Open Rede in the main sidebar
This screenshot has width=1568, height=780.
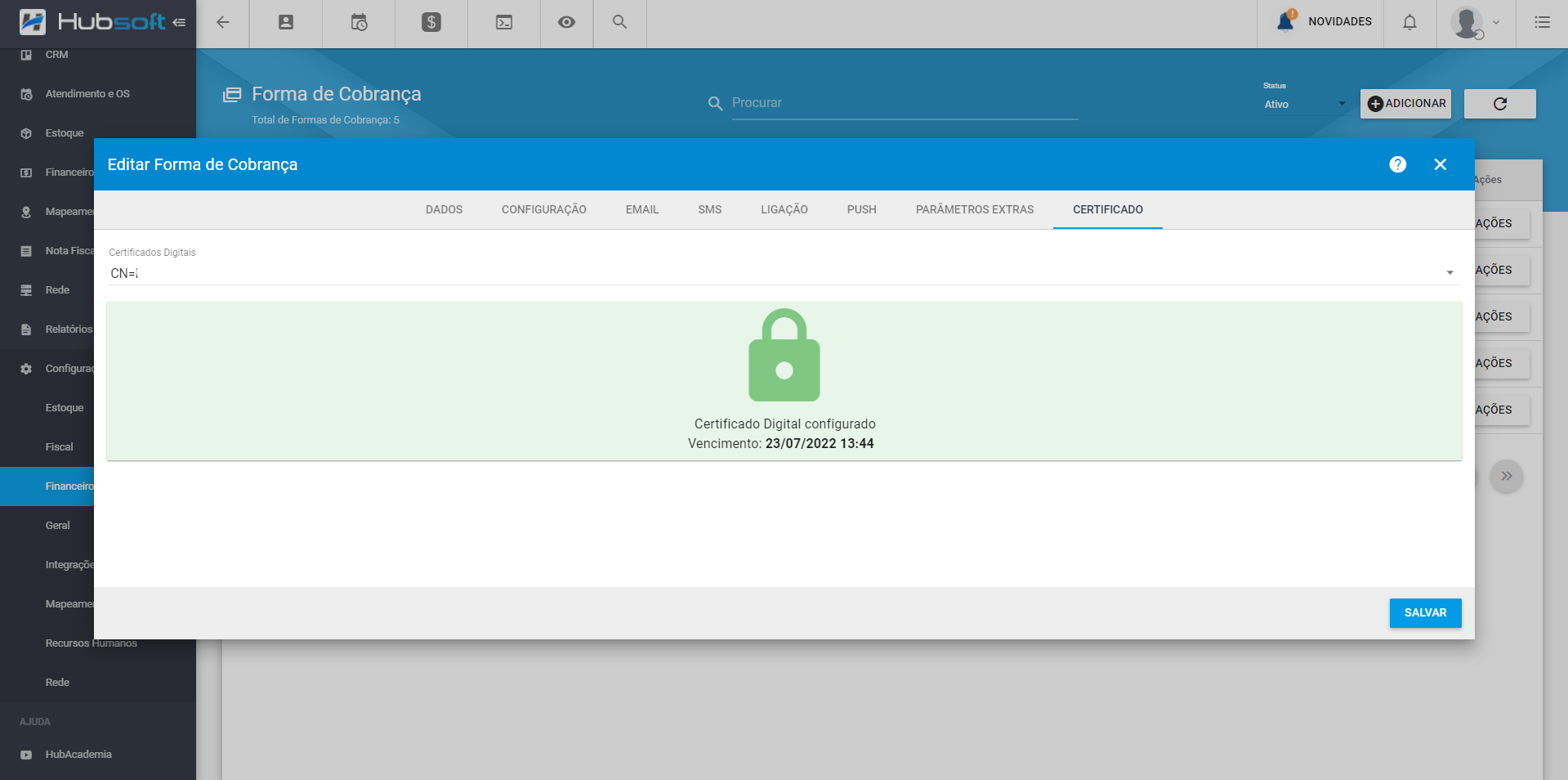pos(57,290)
